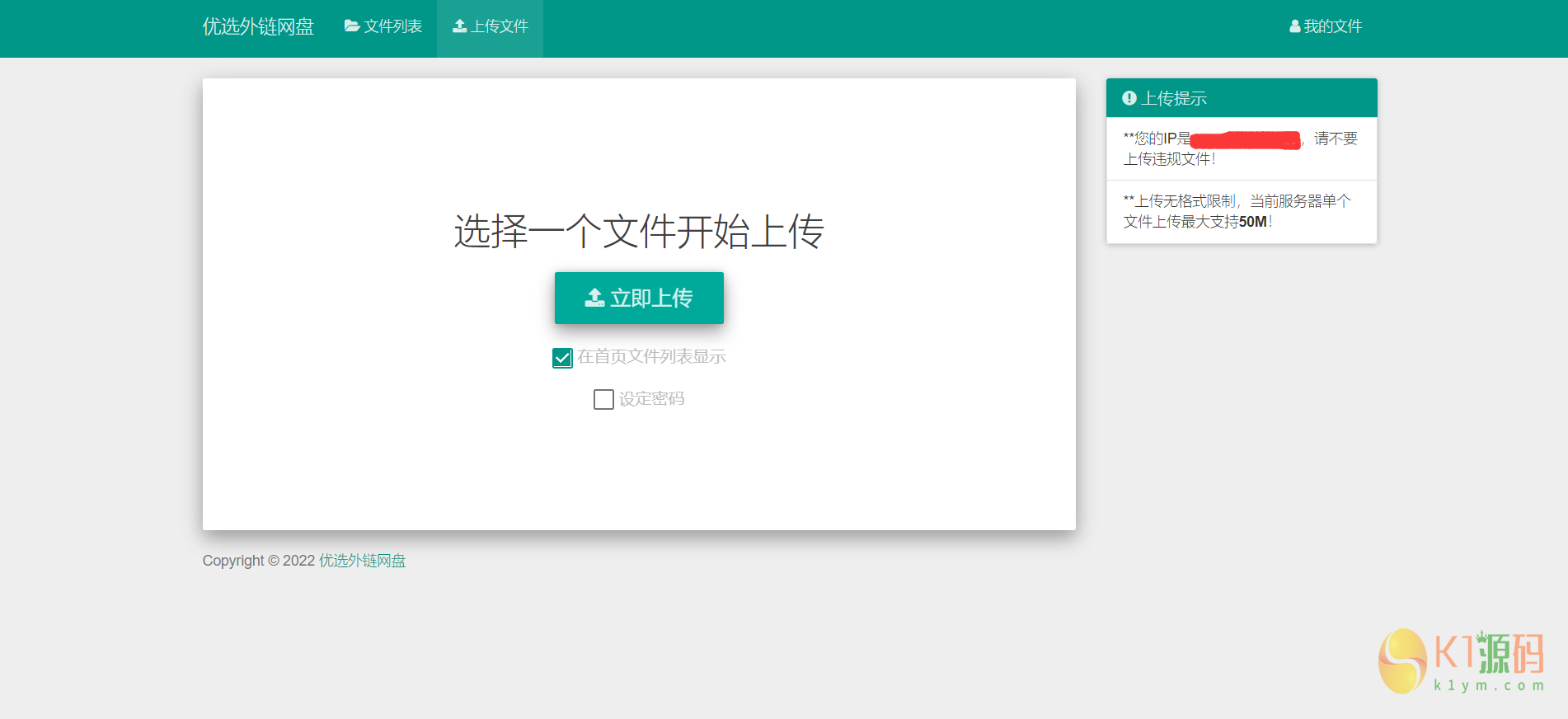Click the upload icon beside 上传文件
The height and width of the screenshot is (719, 1568).
[460, 26]
